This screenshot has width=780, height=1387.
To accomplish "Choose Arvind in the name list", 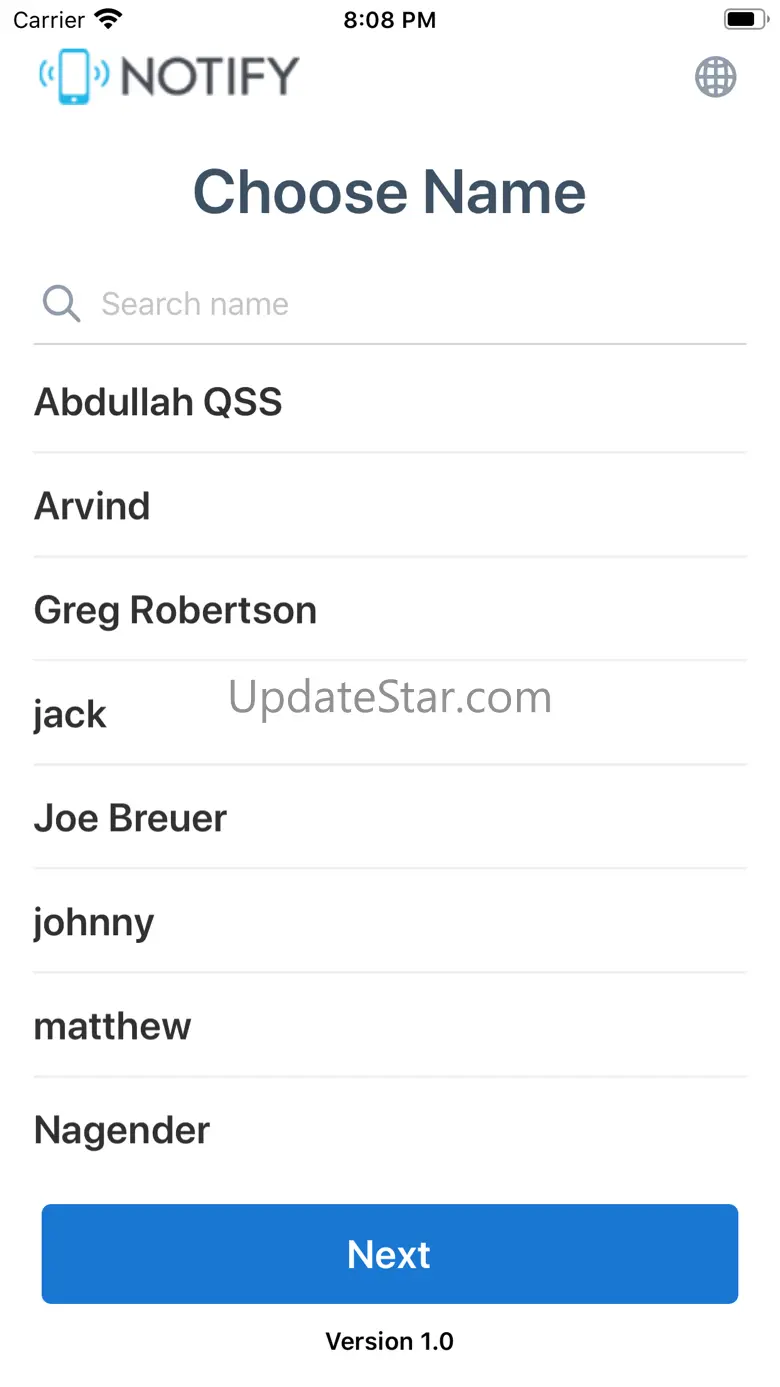I will (390, 506).
